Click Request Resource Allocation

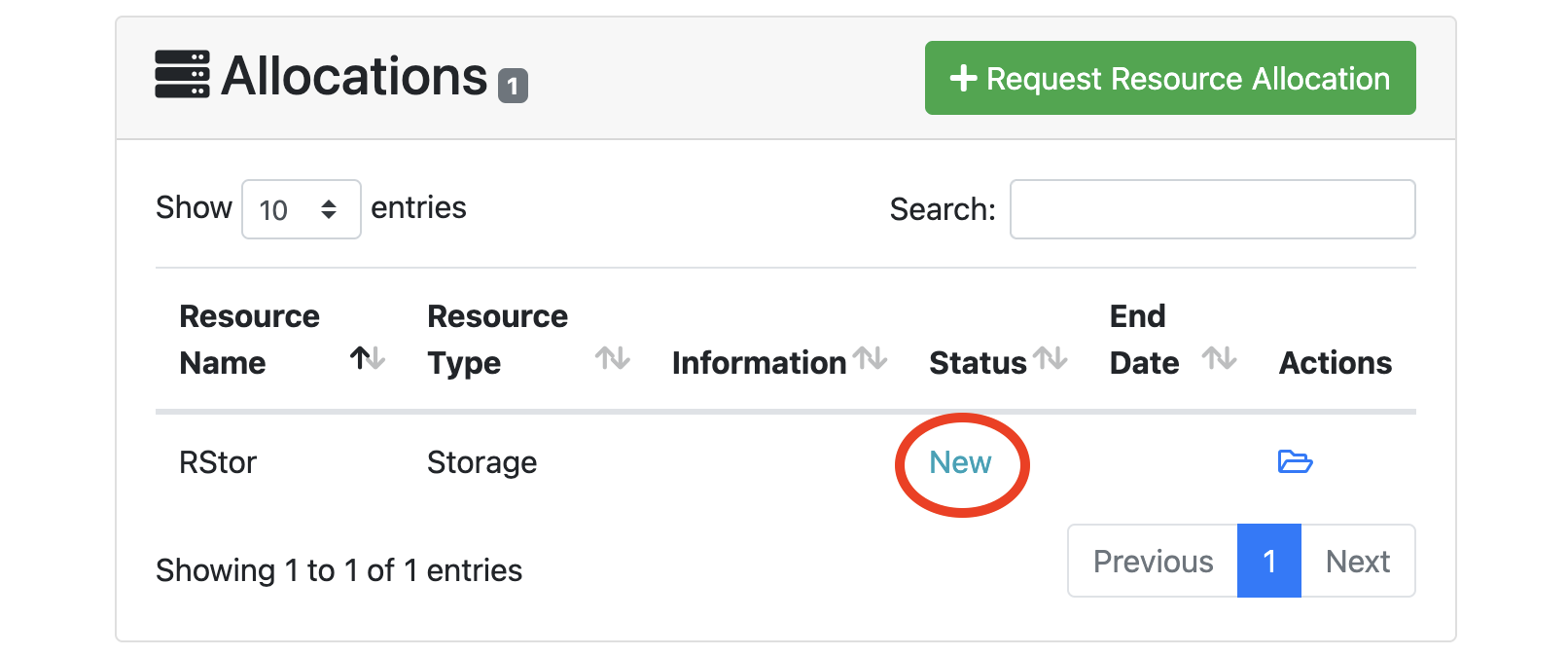click(x=1169, y=78)
